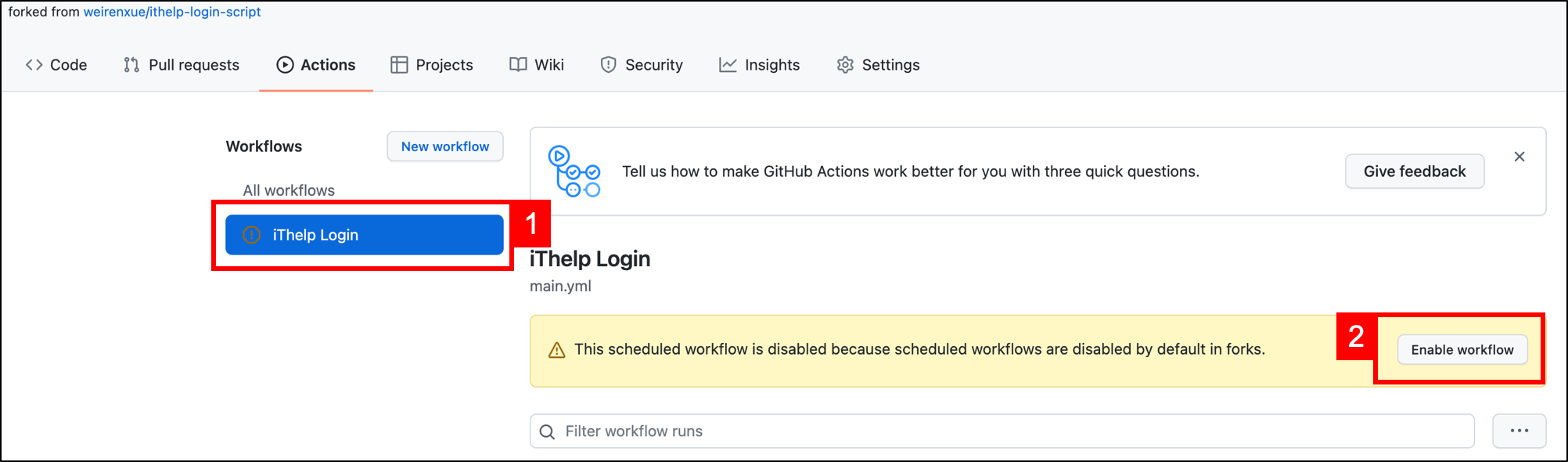Click the Insights graph icon
The height and width of the screenshot is (462, 1568).
(728, 65)
